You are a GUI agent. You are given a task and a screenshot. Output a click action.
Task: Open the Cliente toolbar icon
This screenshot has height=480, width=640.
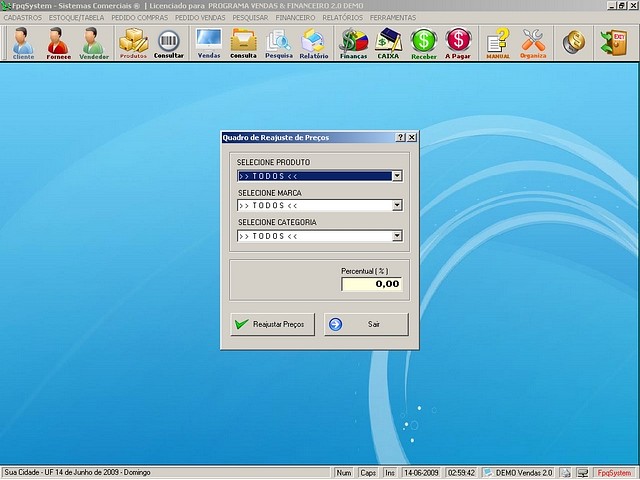tap(23, 43)
